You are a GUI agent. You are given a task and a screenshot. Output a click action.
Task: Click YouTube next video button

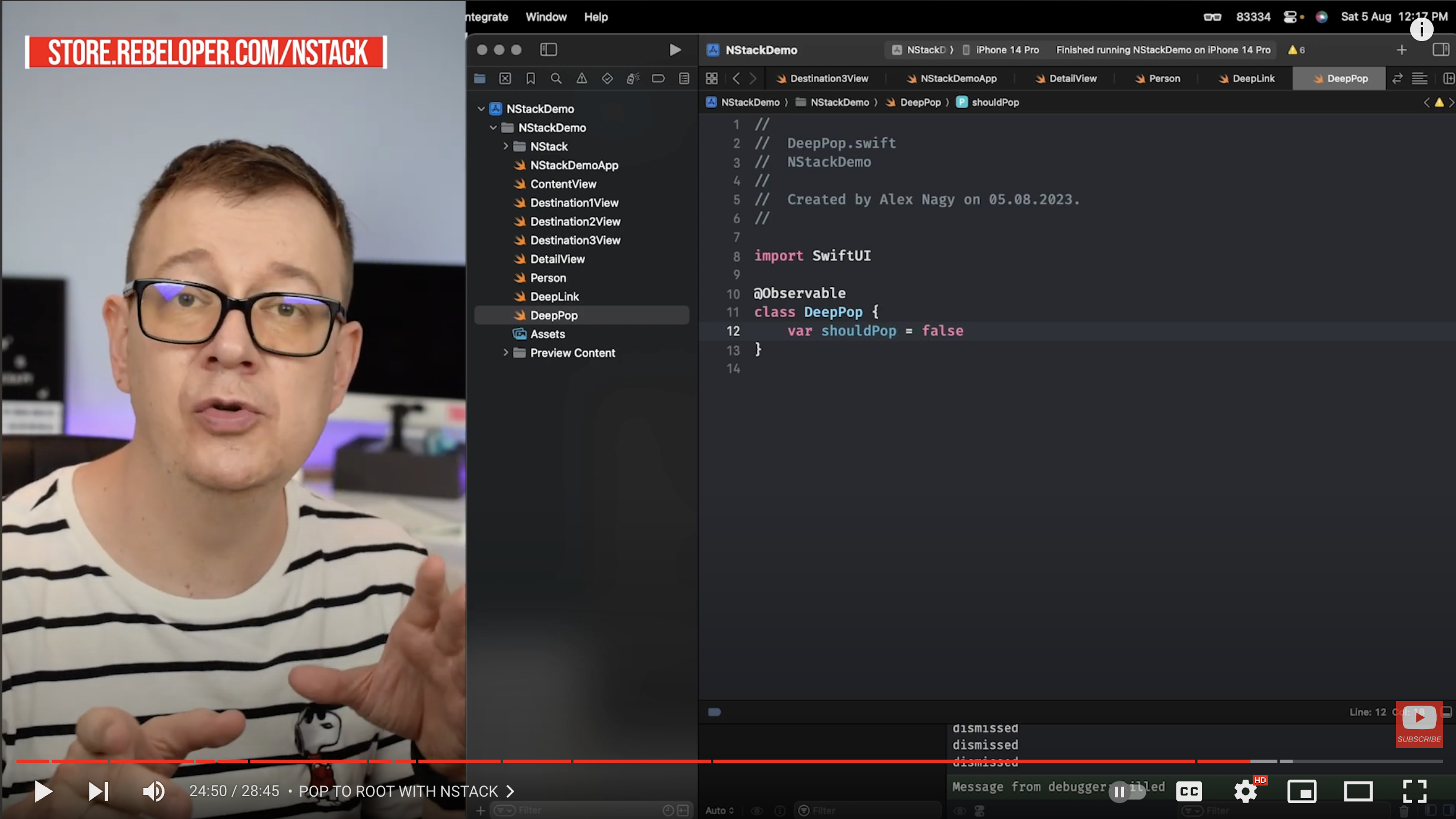[x=98, y=791]
